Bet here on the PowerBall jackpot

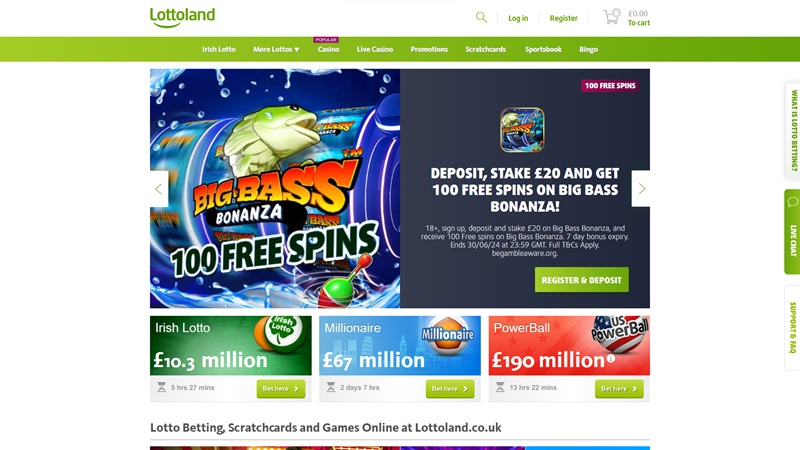pos(619,389)
